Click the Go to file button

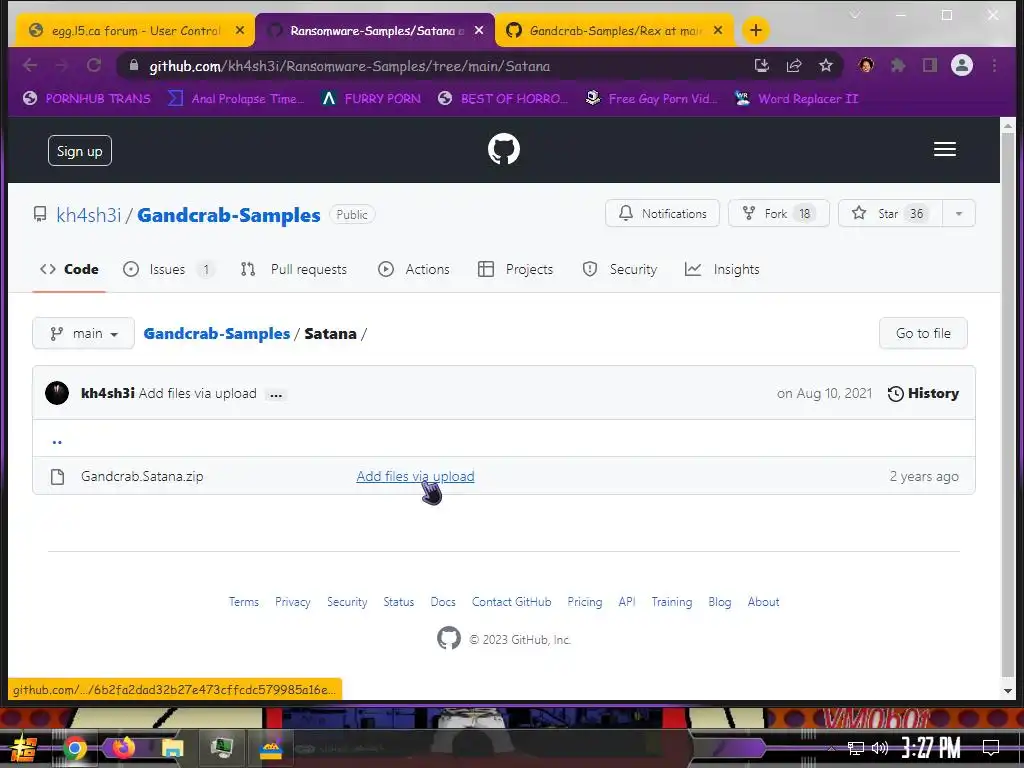pyautogui.click(x=923, y=333)
